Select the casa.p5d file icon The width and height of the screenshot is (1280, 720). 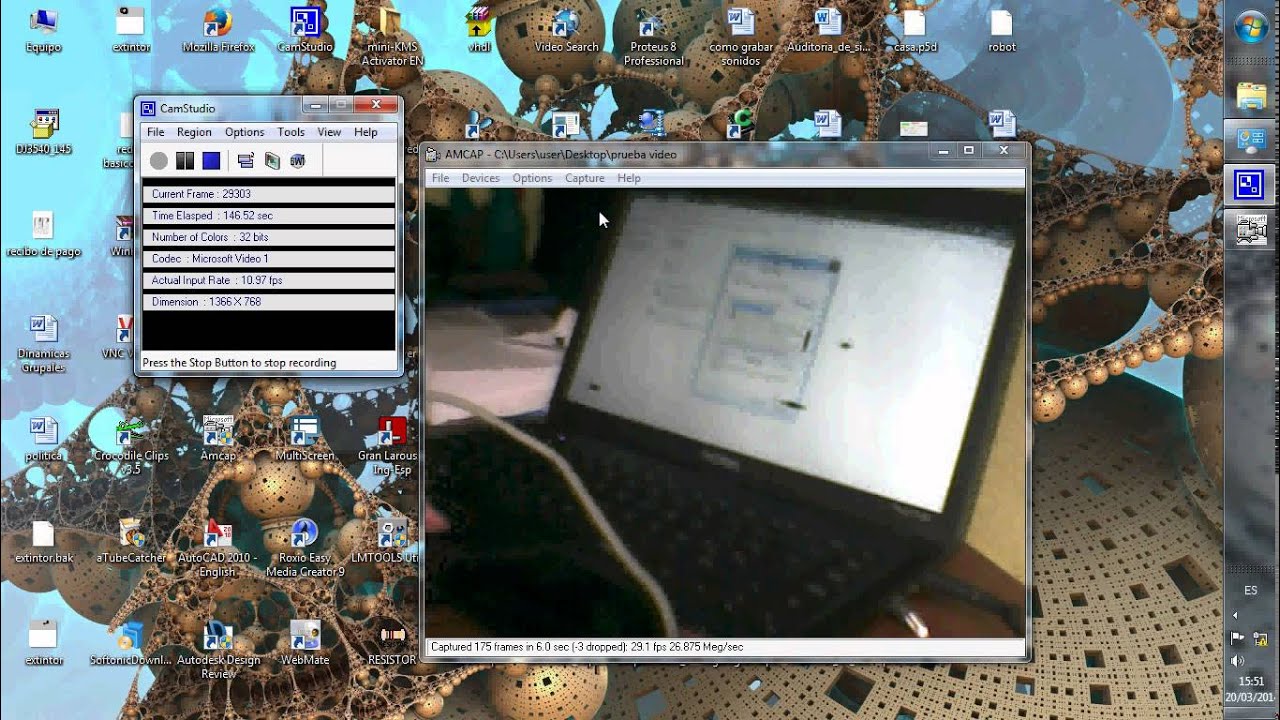click(x=914, y=31)
